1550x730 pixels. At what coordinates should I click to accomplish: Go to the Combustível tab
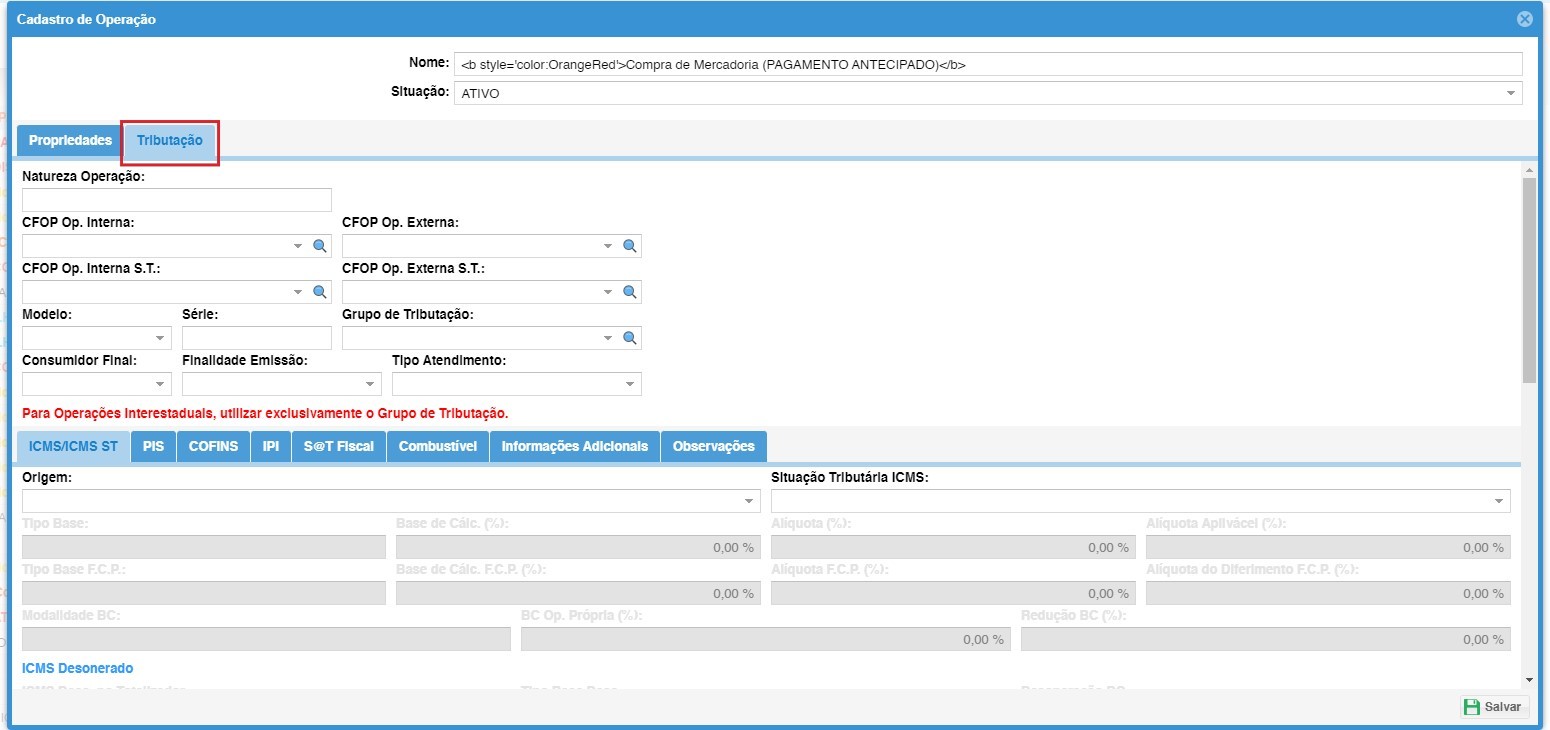tap(437, 446)
